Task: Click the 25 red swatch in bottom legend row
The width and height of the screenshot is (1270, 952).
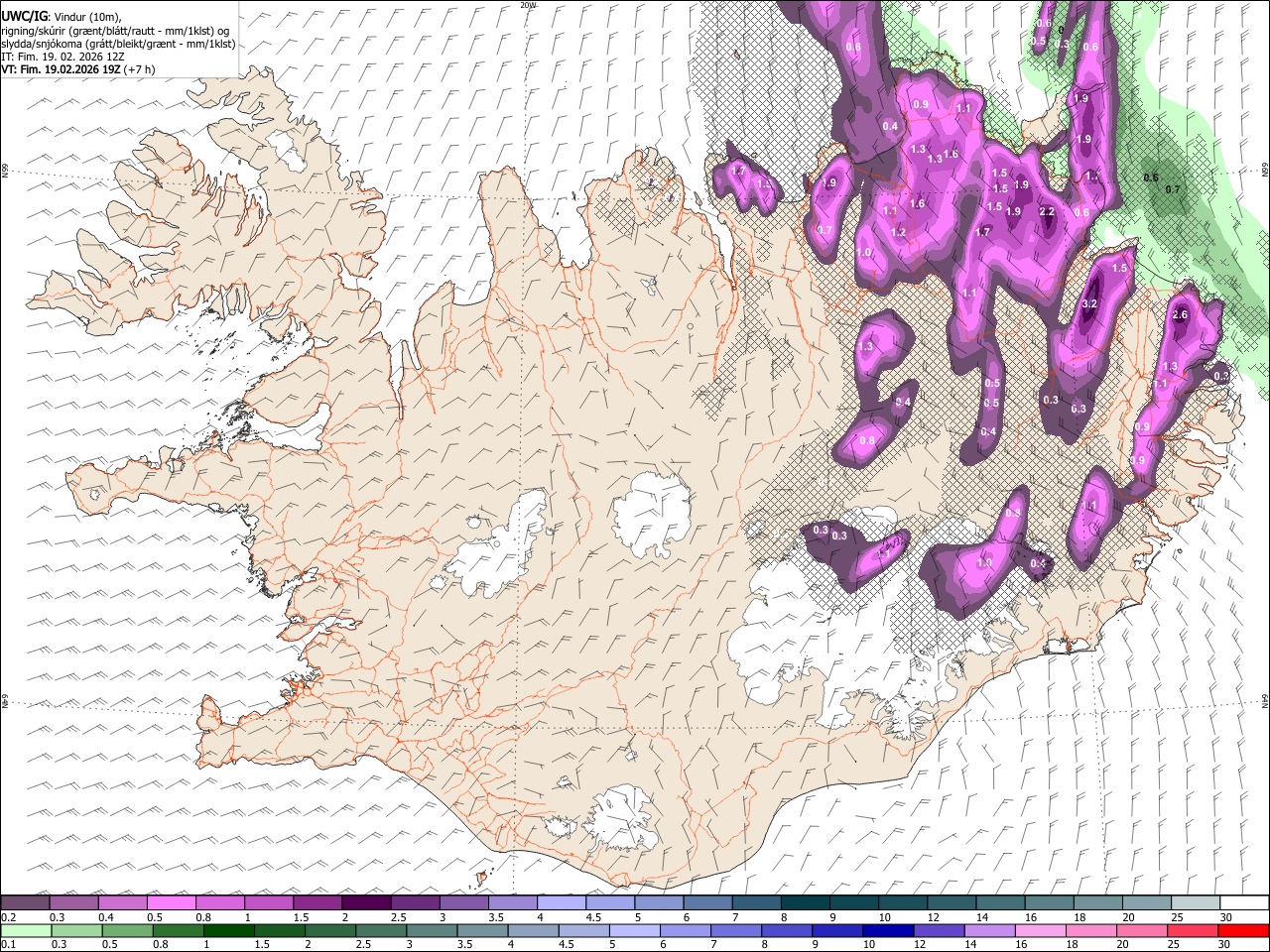Action: [1192, 931]
